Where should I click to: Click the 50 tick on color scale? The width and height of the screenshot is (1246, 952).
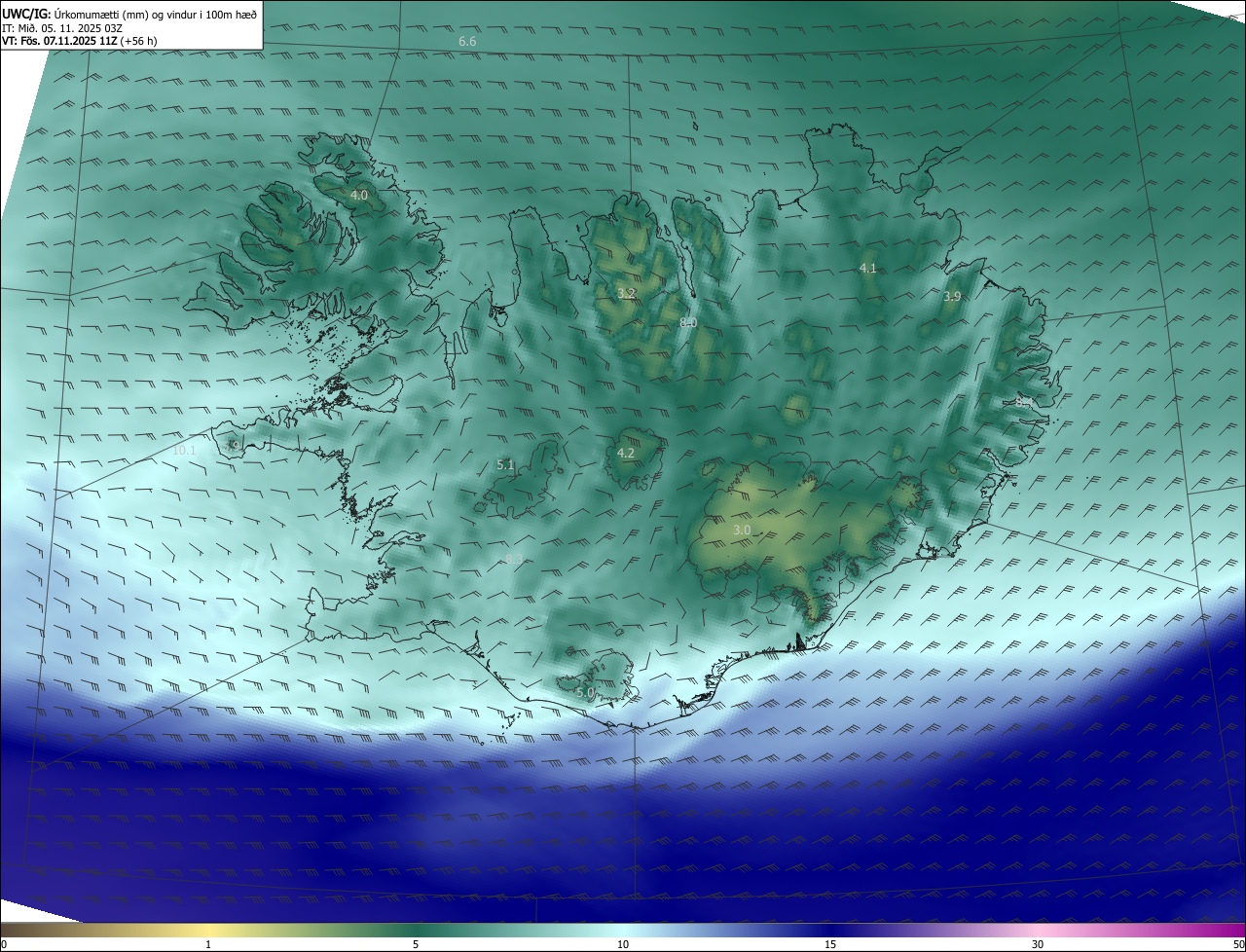click(x=1238, y=944)
